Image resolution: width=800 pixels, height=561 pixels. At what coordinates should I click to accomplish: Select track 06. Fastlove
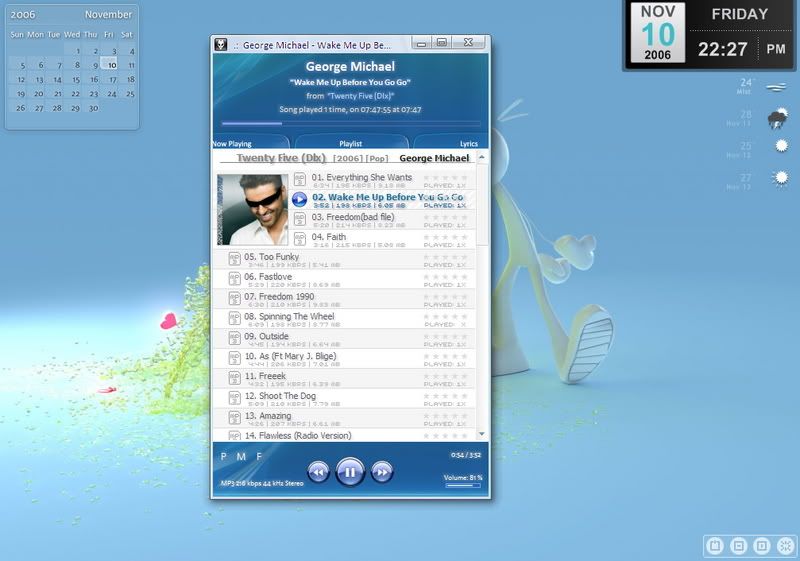(x=268, y=276)
